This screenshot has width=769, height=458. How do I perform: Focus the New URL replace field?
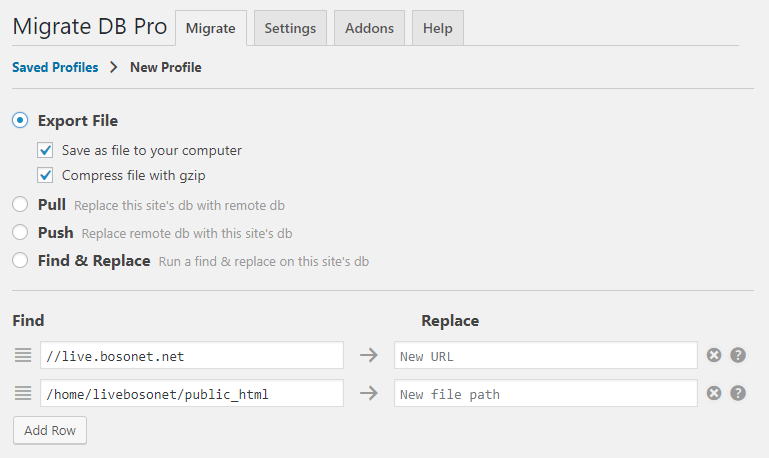(x=545, y=355)
